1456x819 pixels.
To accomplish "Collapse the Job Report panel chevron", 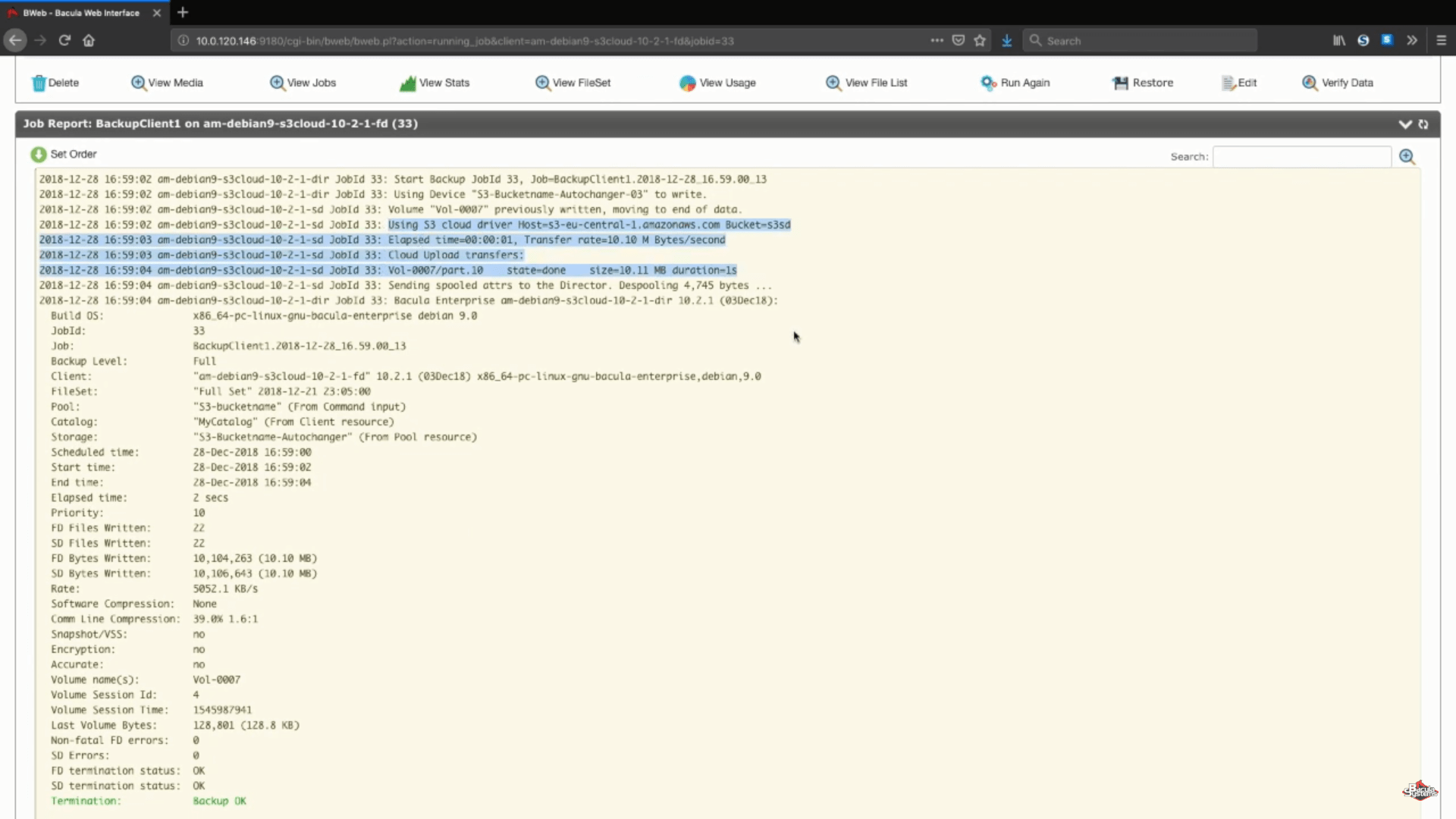I will (1405, 124).
